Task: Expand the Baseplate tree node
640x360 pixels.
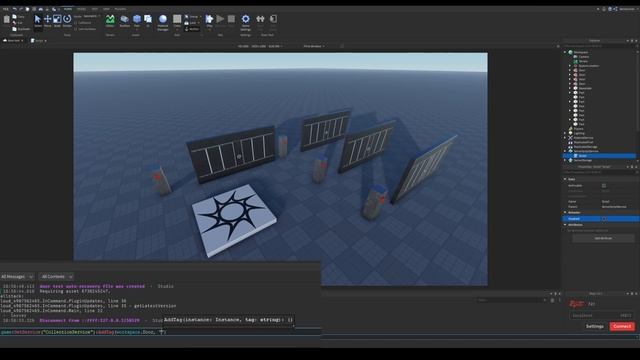Action: tap(570, 88)
